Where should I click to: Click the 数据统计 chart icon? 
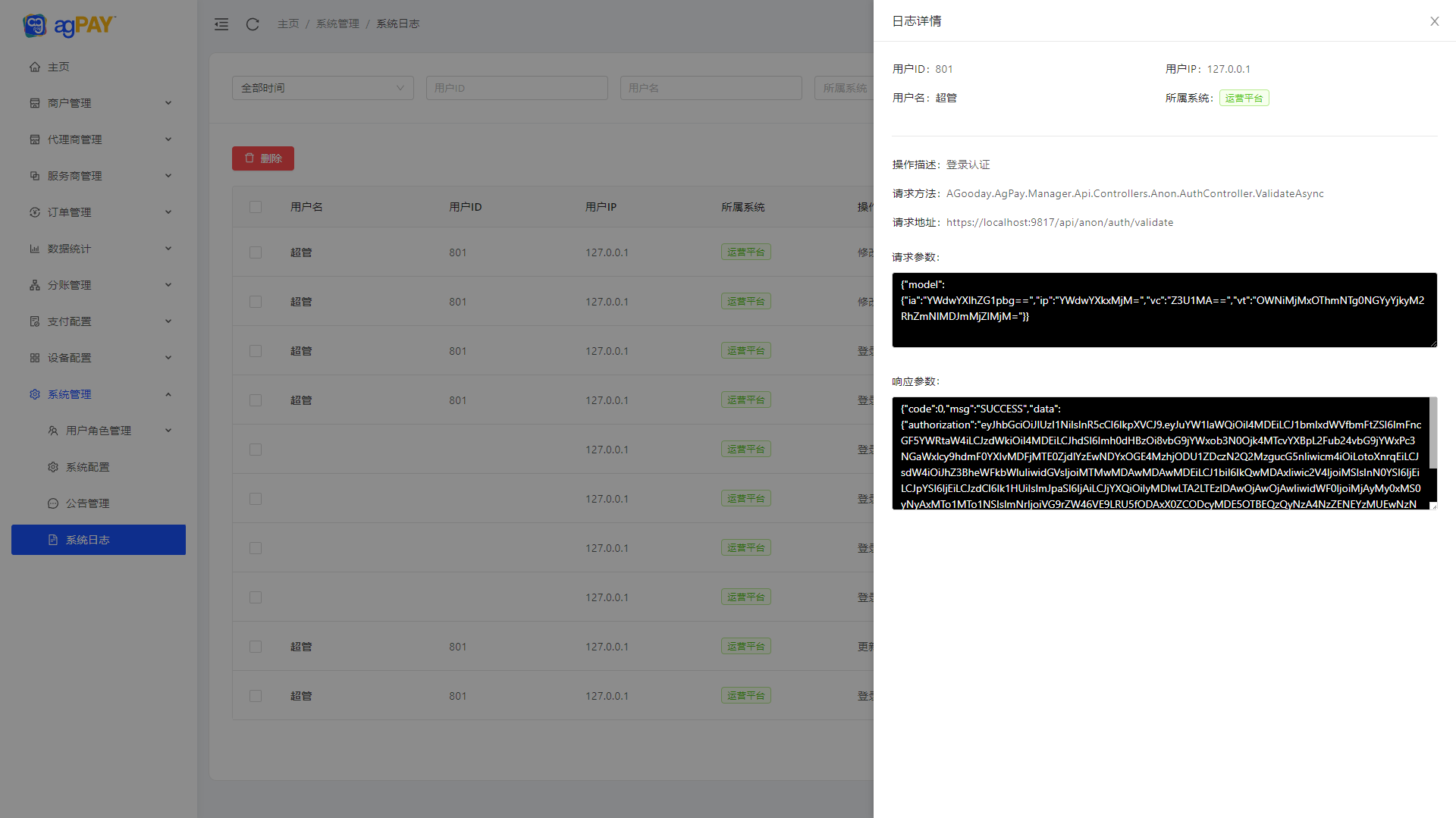coord(35,249)
